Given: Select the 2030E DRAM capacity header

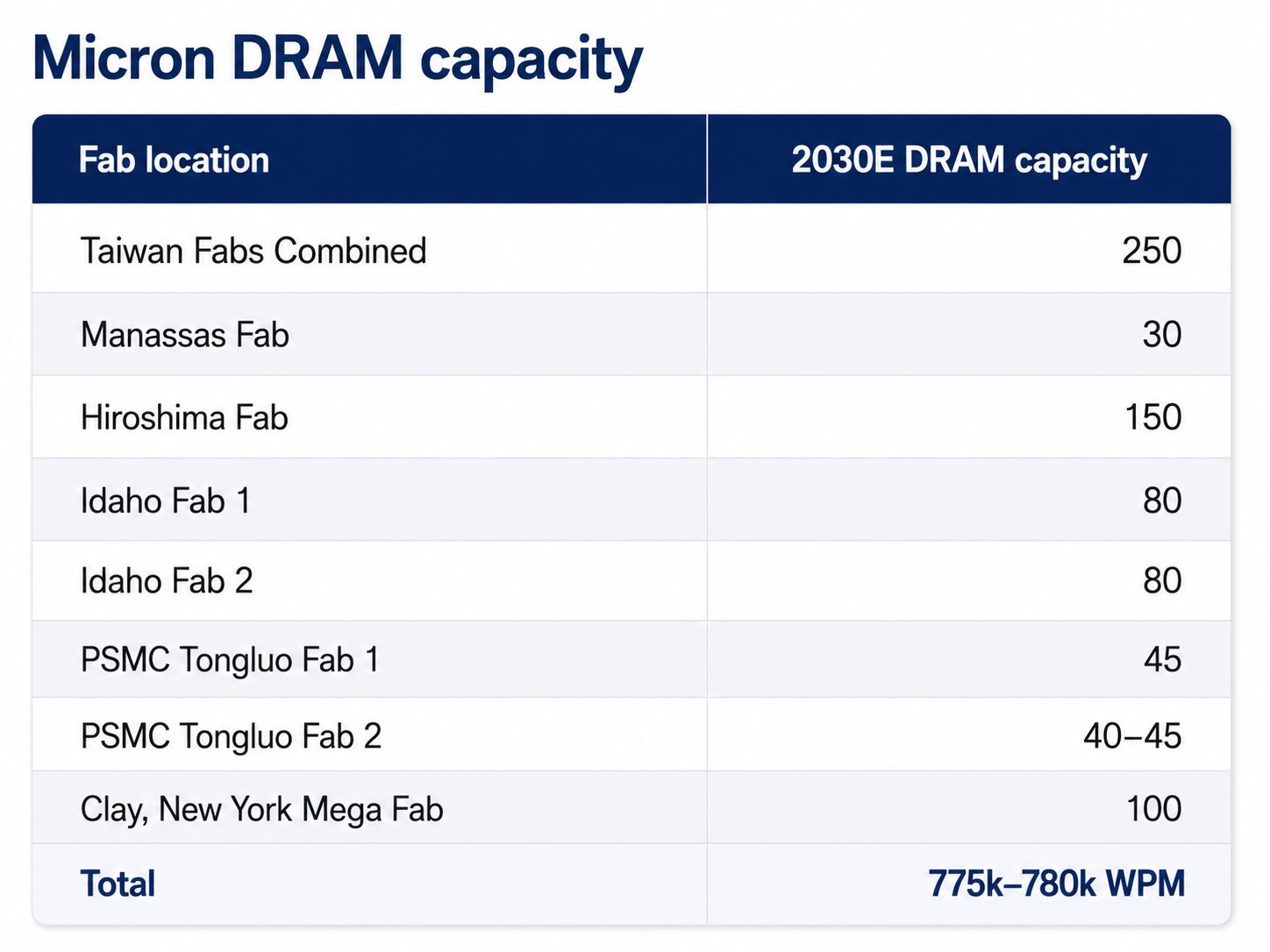Looking at the screenshot, I should [969, 160].
